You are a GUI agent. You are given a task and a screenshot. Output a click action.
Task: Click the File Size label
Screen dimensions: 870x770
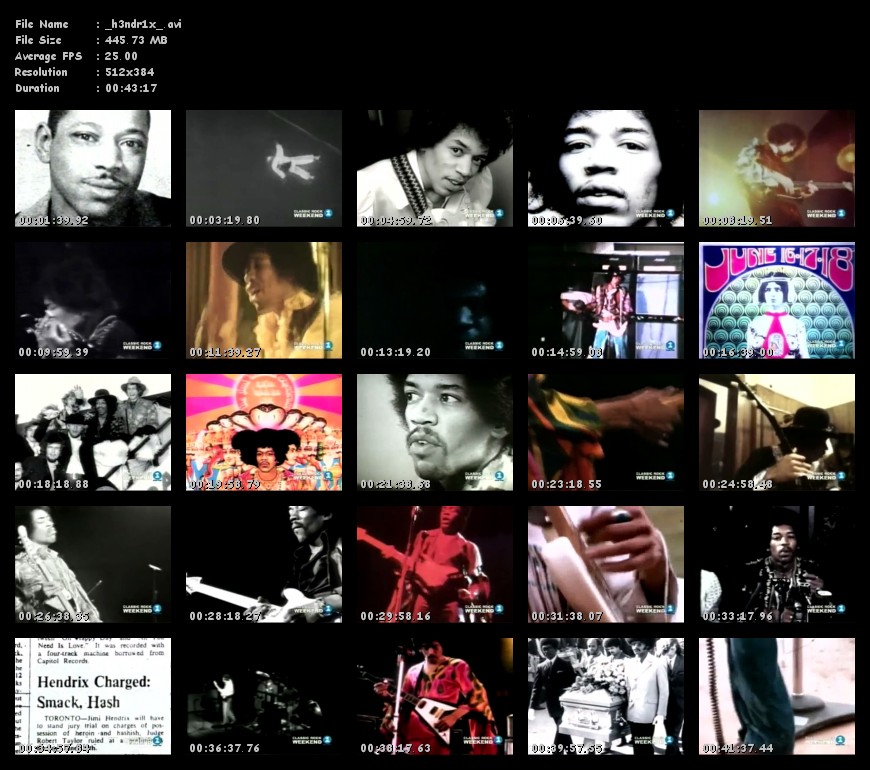[x=38, y=40]
